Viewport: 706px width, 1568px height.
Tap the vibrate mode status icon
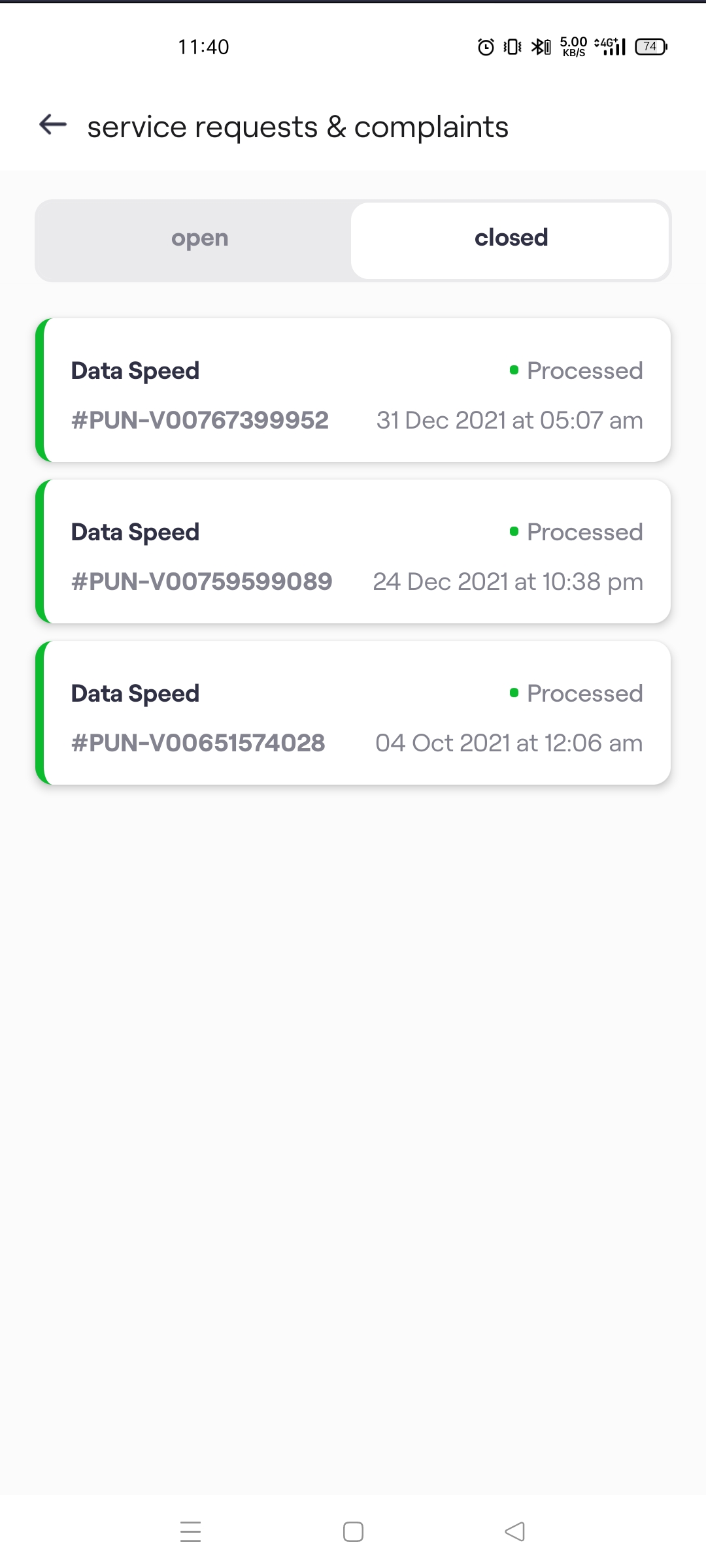point(513,47)
